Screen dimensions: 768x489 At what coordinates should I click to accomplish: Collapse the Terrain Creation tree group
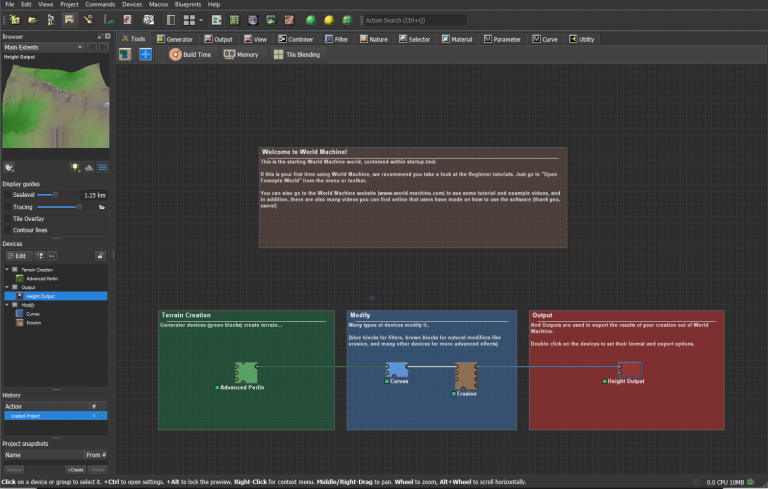click(6, 270)
